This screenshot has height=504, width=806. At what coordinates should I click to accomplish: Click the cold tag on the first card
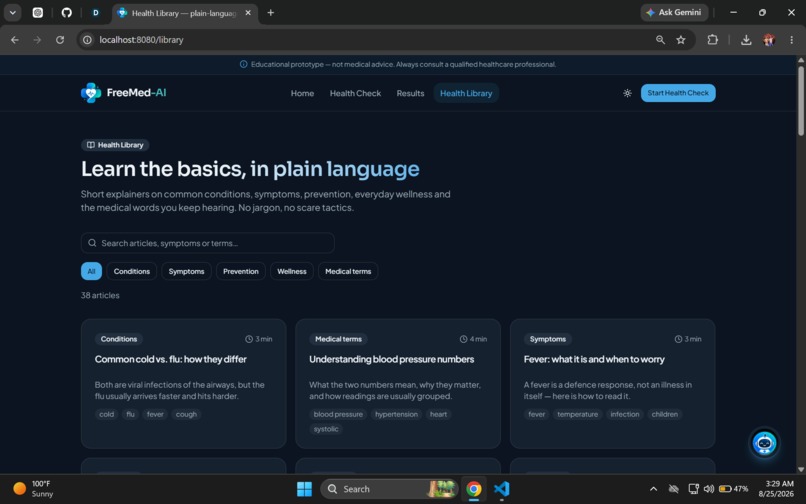pos(106,414)
